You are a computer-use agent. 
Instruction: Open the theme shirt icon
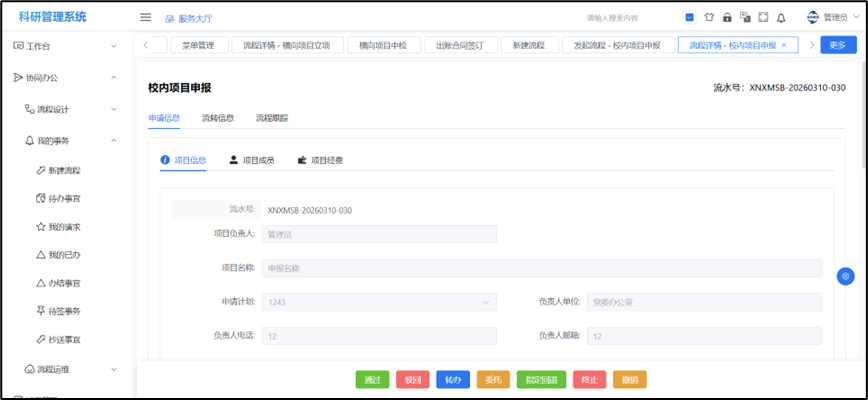point(709,17)
